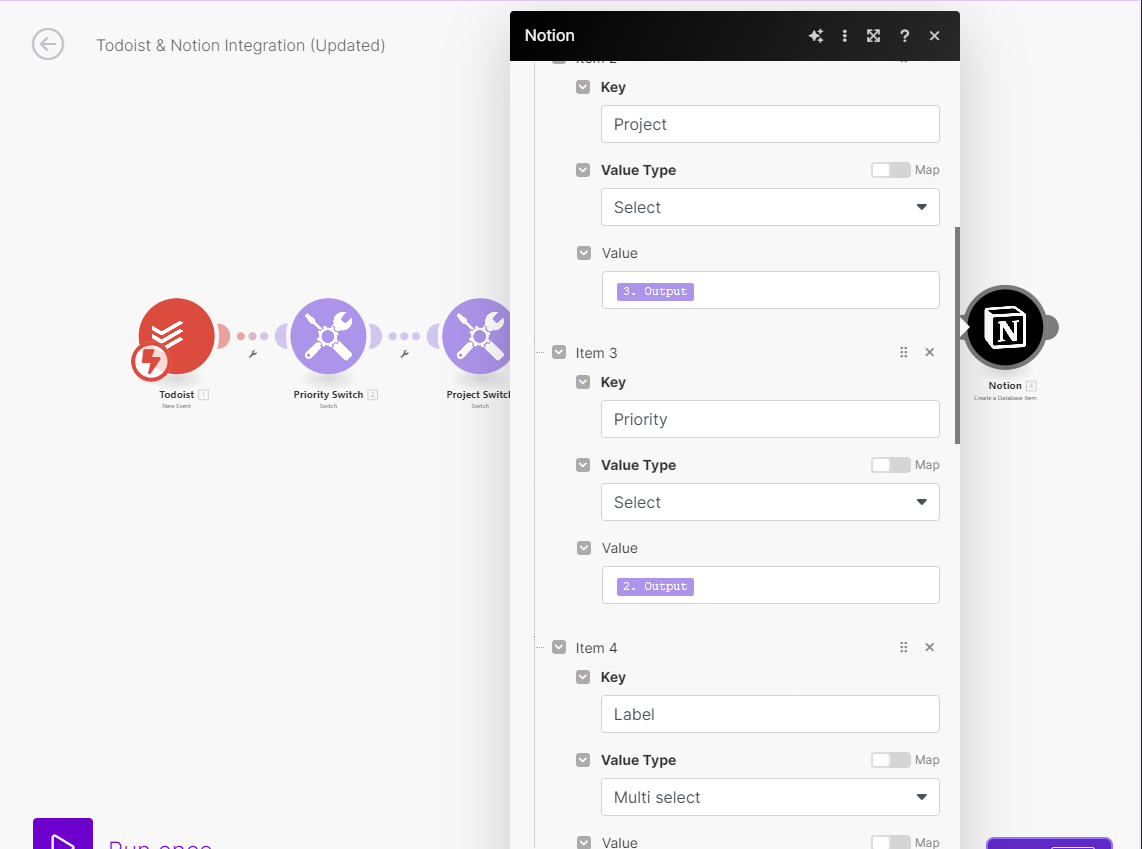Open the Value Type dropdown for the Project item
1142x849 pixels.
[x=770, y=207]
